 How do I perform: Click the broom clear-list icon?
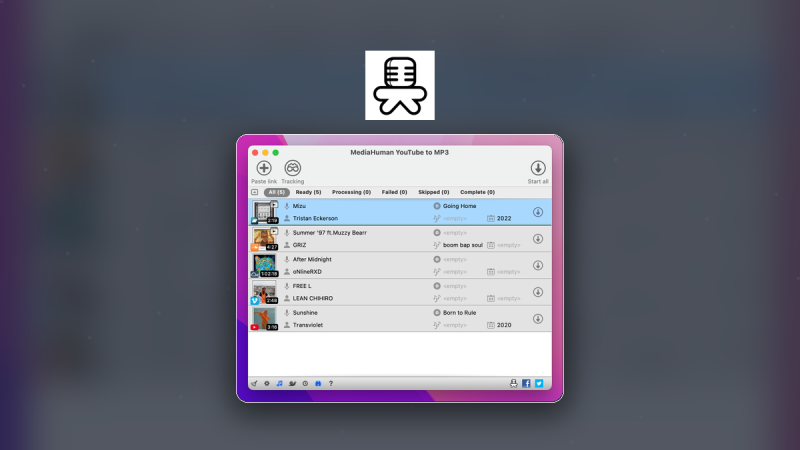[254, 383]
